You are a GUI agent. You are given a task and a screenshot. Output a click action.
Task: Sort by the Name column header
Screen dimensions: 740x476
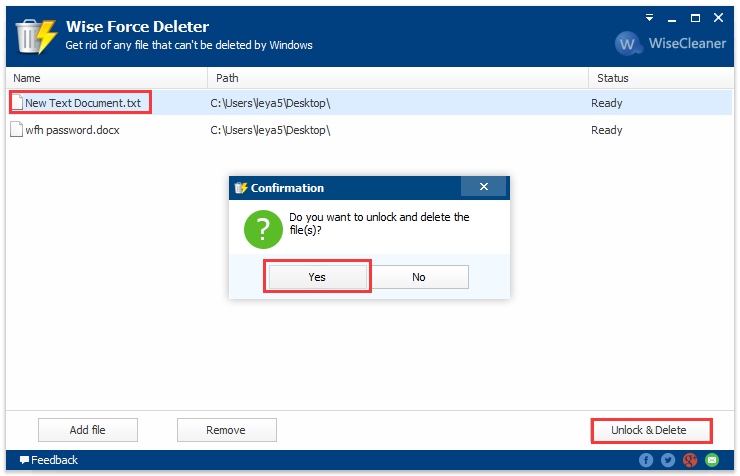click(107, 78)
